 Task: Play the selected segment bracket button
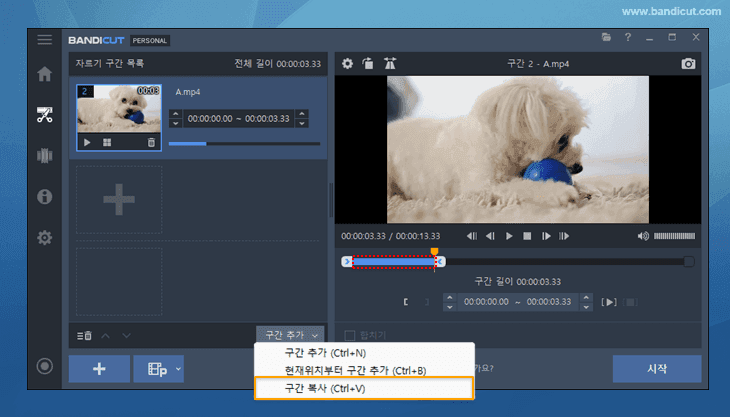tap(609, 302)
